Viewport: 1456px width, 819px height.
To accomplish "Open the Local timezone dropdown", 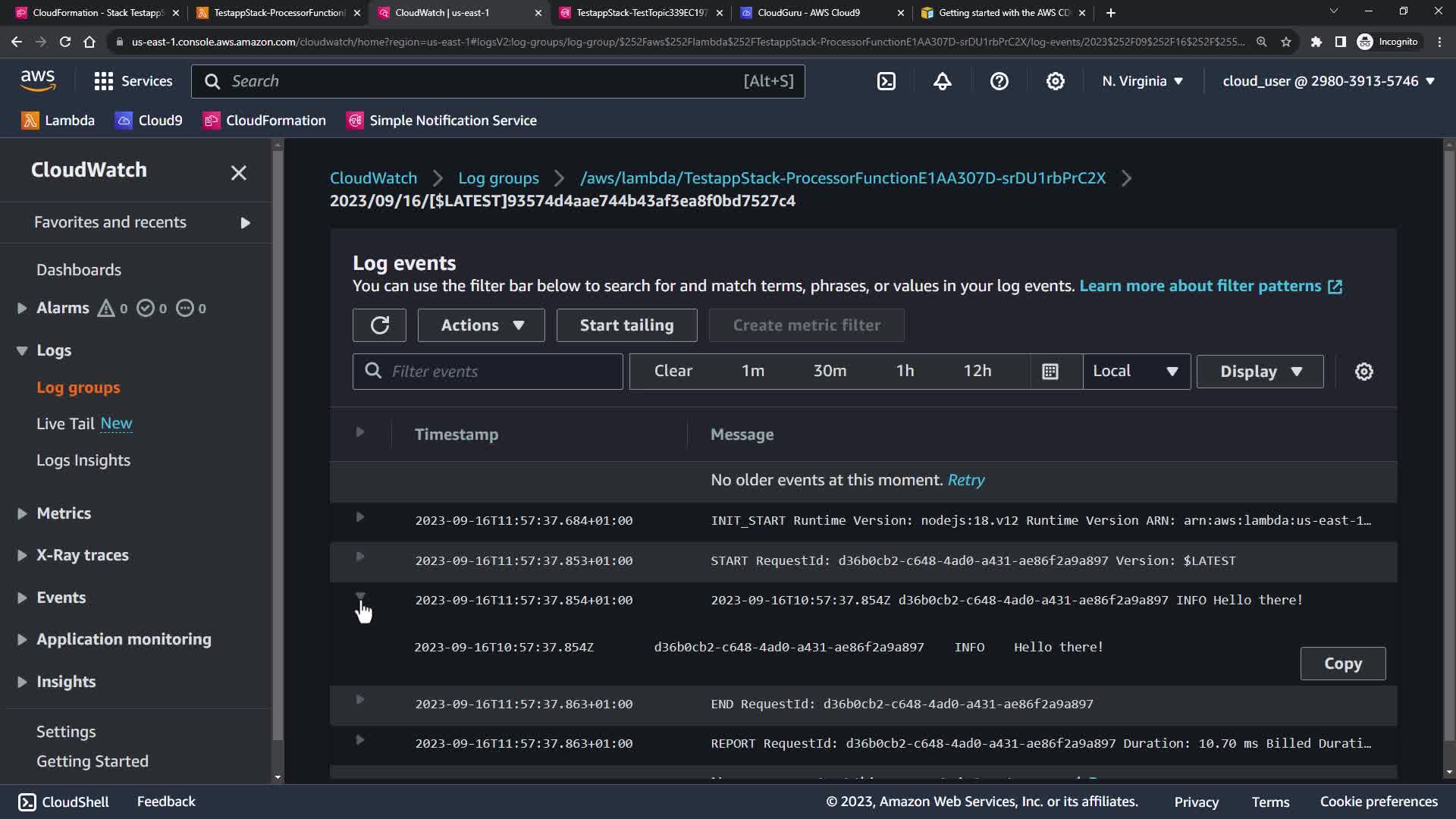I will 1135,372.
